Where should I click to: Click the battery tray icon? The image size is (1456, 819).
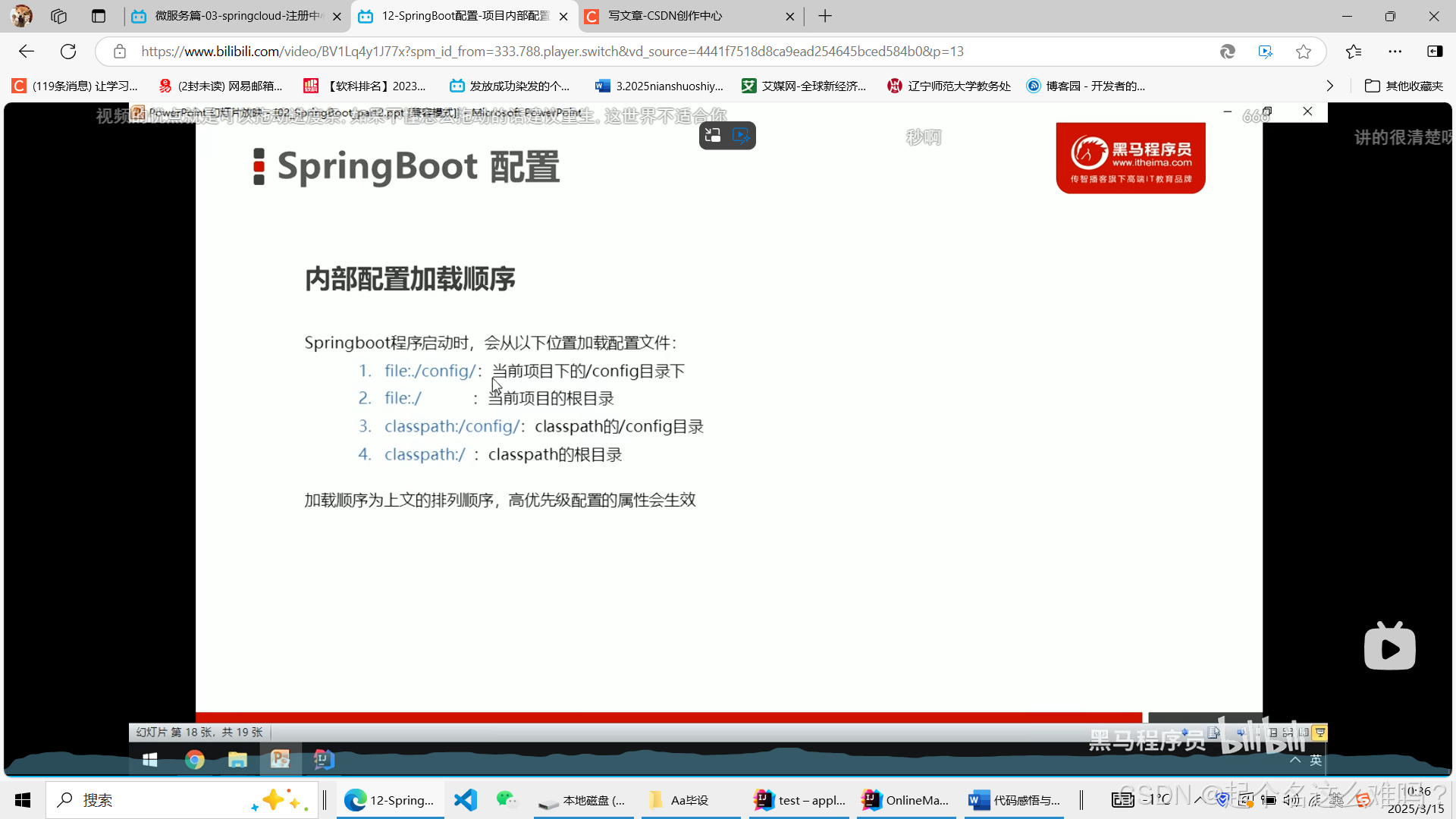[1269, 800]
